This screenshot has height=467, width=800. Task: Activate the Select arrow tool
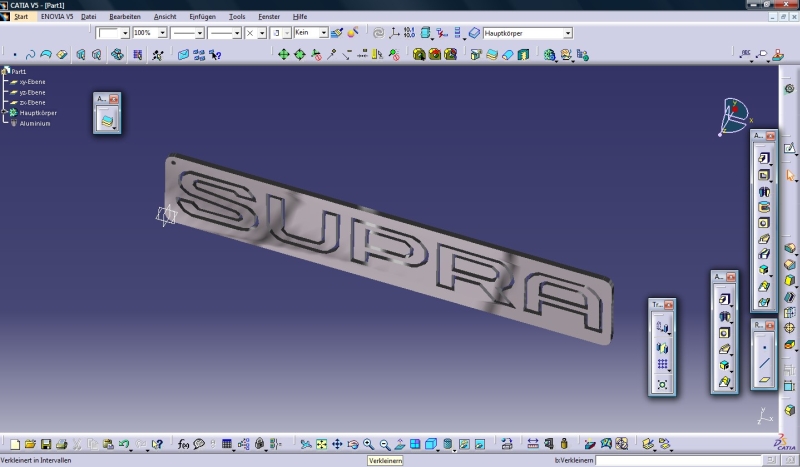(790, 177)
